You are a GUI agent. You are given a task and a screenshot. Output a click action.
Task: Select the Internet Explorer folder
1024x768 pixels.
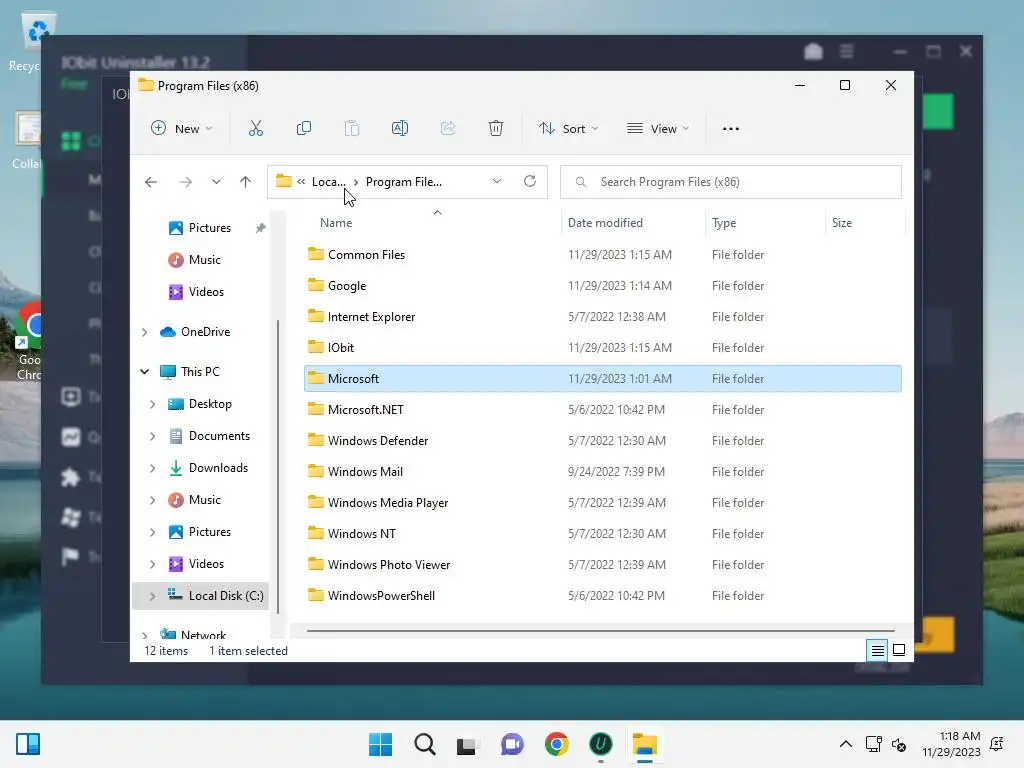tap(603, 317)
